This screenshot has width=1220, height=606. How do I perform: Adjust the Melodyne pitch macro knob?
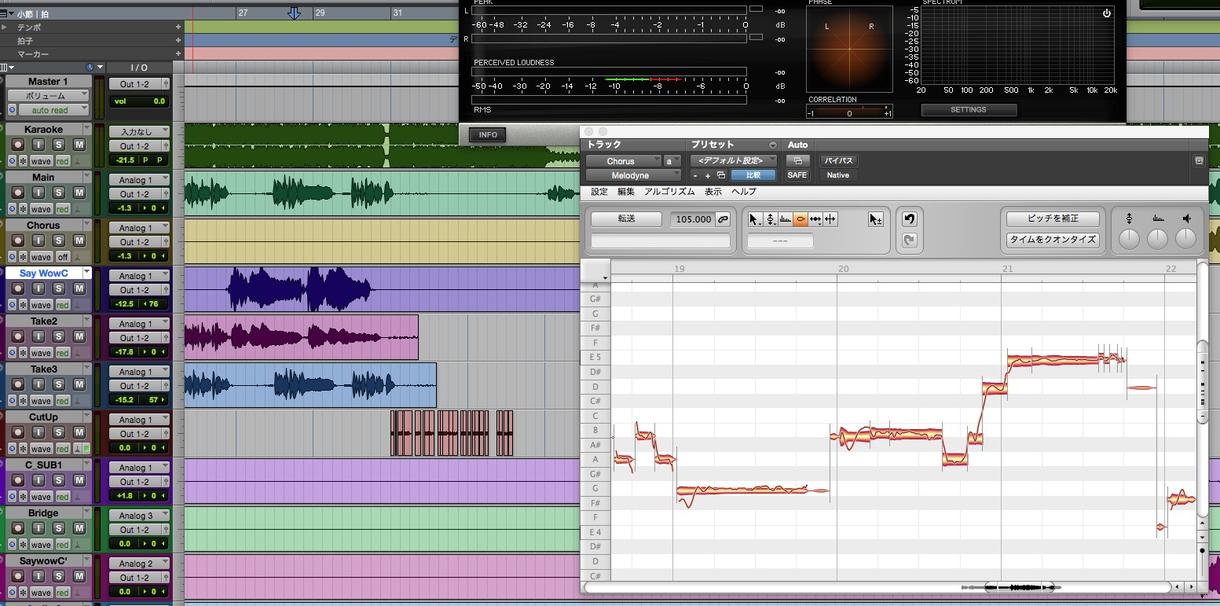tap(1129, 238)
